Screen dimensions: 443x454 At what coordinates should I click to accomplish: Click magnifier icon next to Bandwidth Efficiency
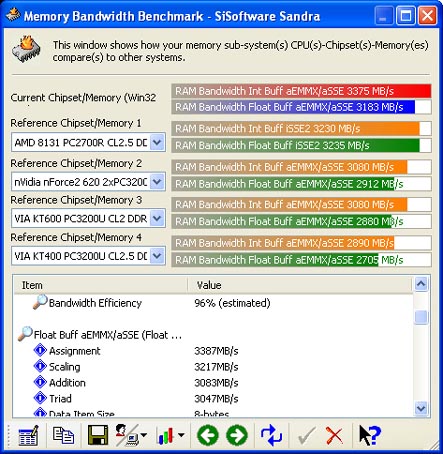pos(40,302)
